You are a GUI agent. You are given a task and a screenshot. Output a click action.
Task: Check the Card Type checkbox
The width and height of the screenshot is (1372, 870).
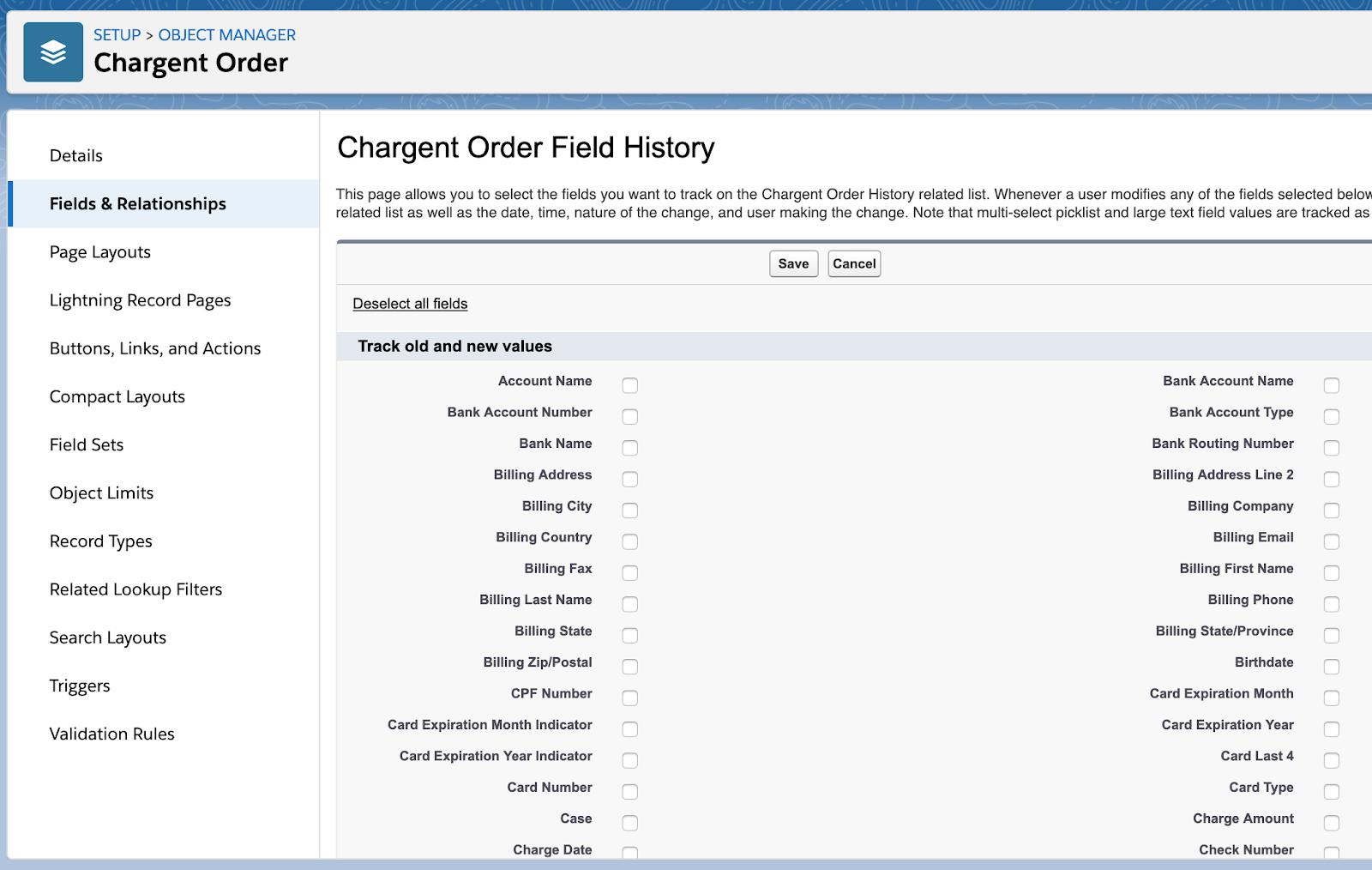1332,791
